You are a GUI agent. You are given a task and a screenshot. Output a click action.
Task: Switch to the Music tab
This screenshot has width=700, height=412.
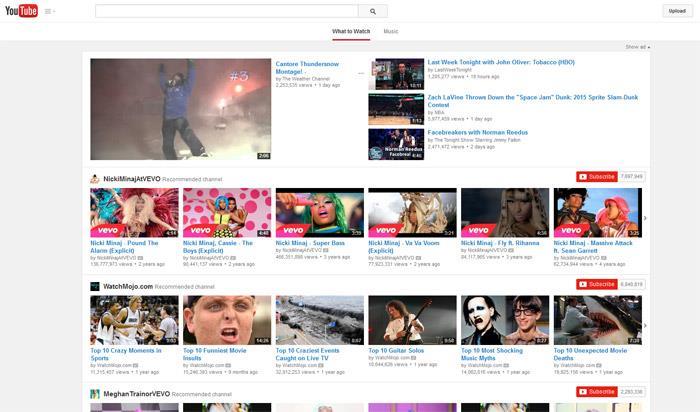click(x=391, y=31)
